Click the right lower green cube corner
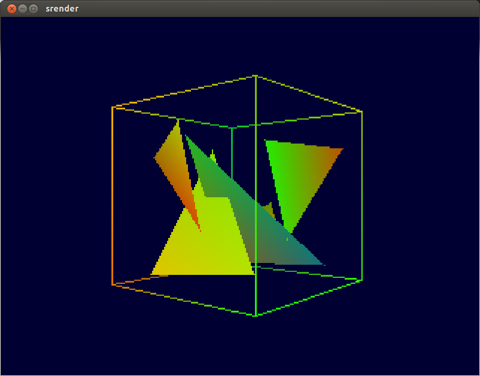Viewport: 480px width, 376px height. 362,280
